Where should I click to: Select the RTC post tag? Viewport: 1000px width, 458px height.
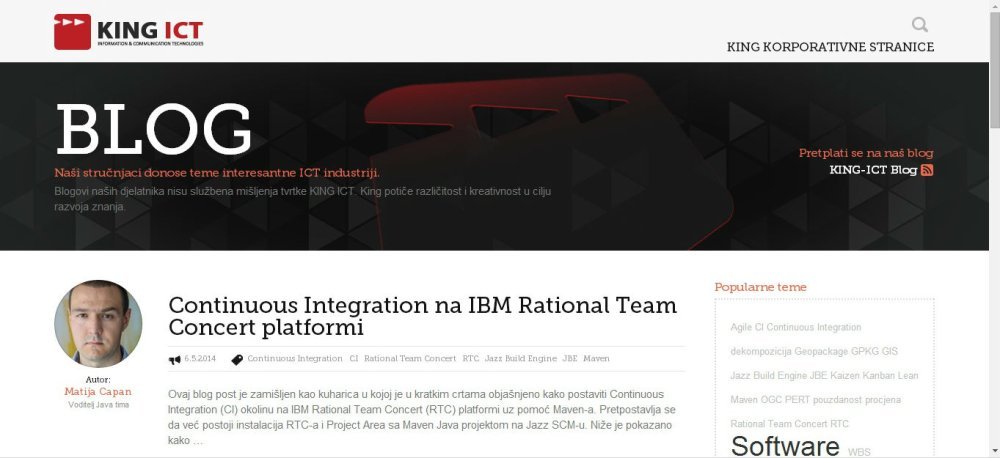(471, 358)
